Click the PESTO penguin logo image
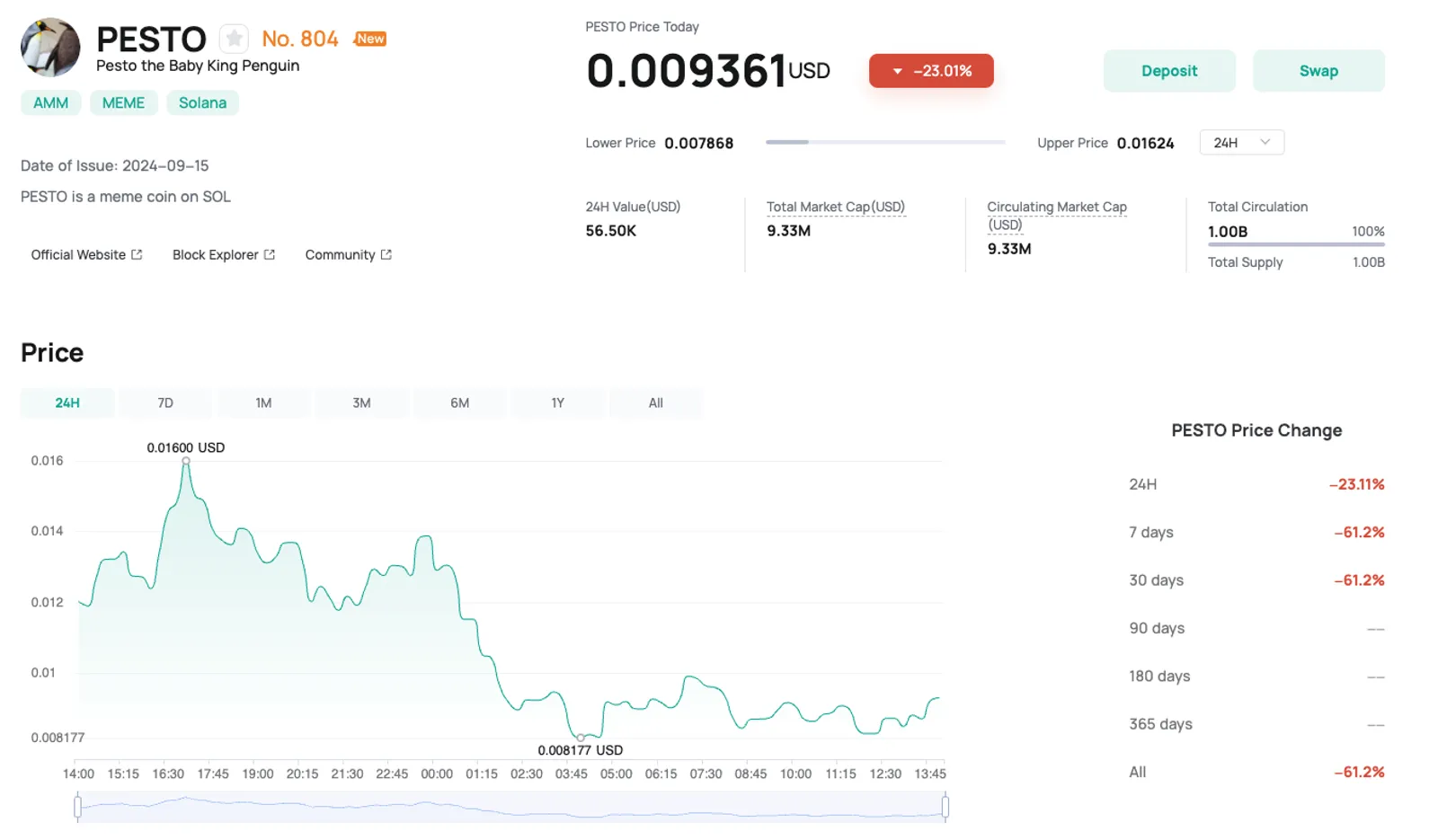 coord(50,47)
